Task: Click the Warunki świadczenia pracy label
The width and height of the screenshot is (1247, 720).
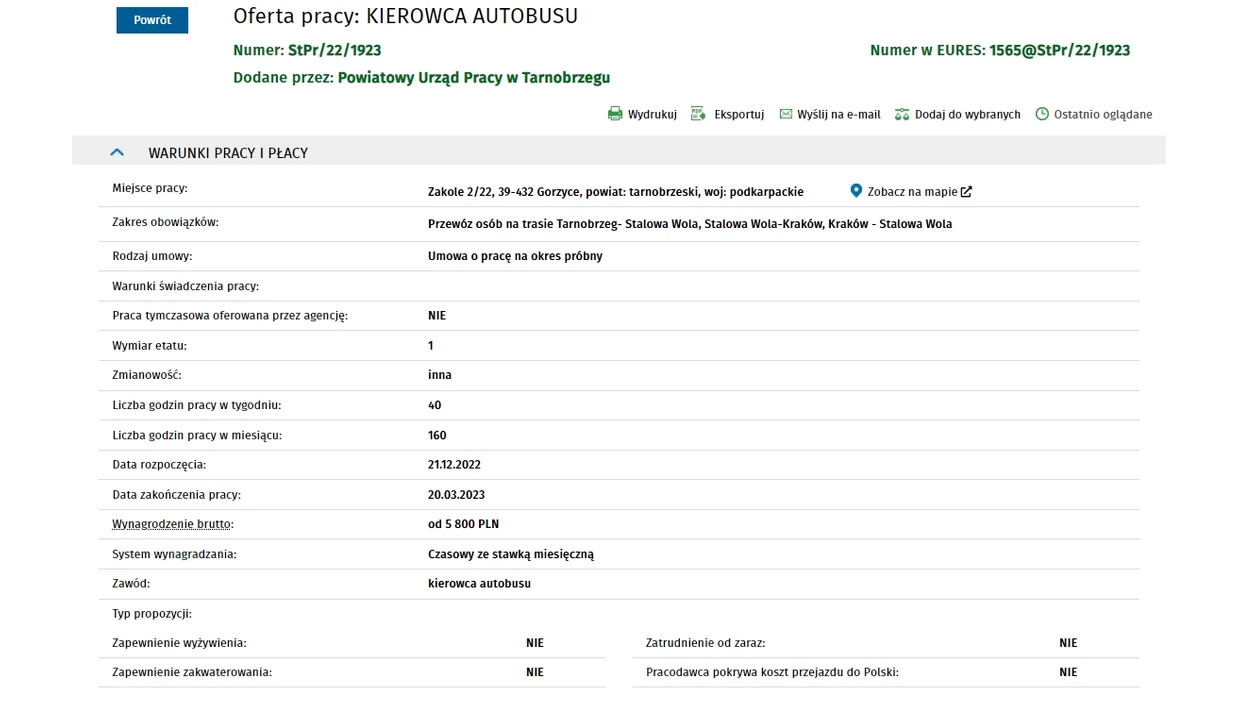Action: pyautogui.click(x=186, y=286)
